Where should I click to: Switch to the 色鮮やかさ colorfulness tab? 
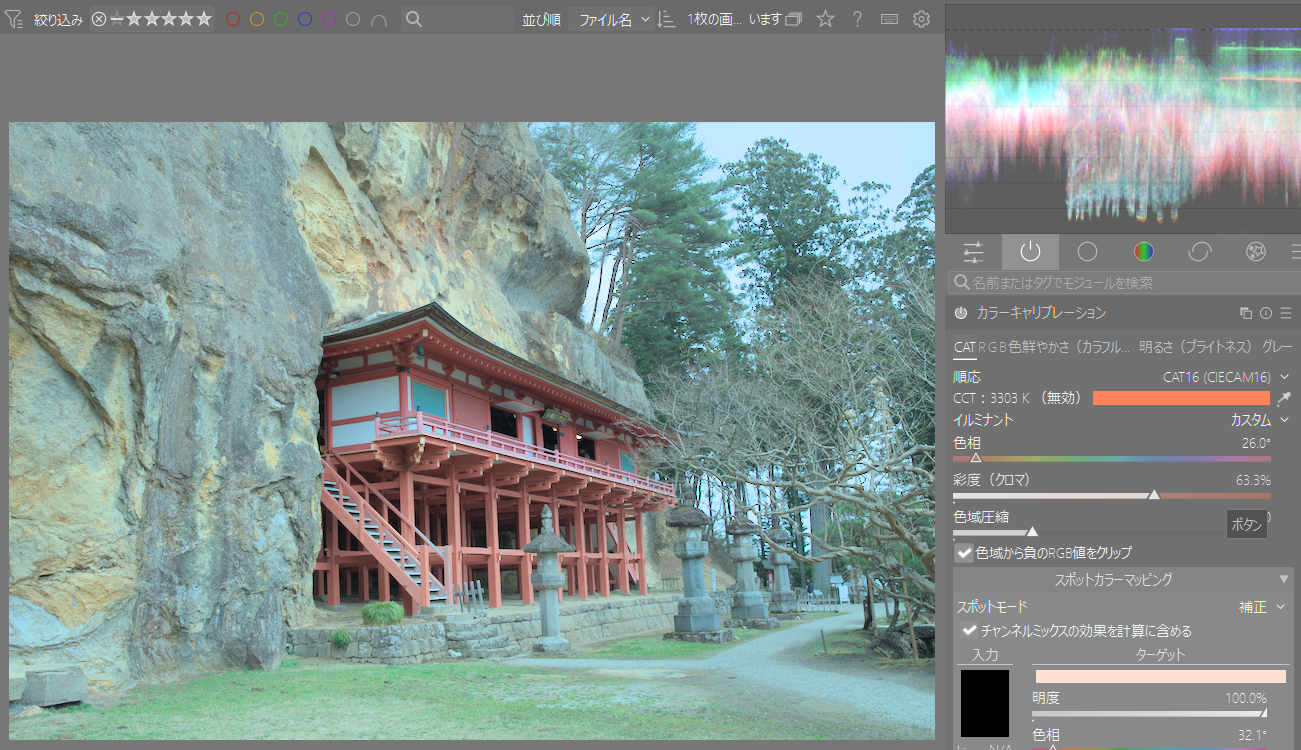coord(1070,347)
